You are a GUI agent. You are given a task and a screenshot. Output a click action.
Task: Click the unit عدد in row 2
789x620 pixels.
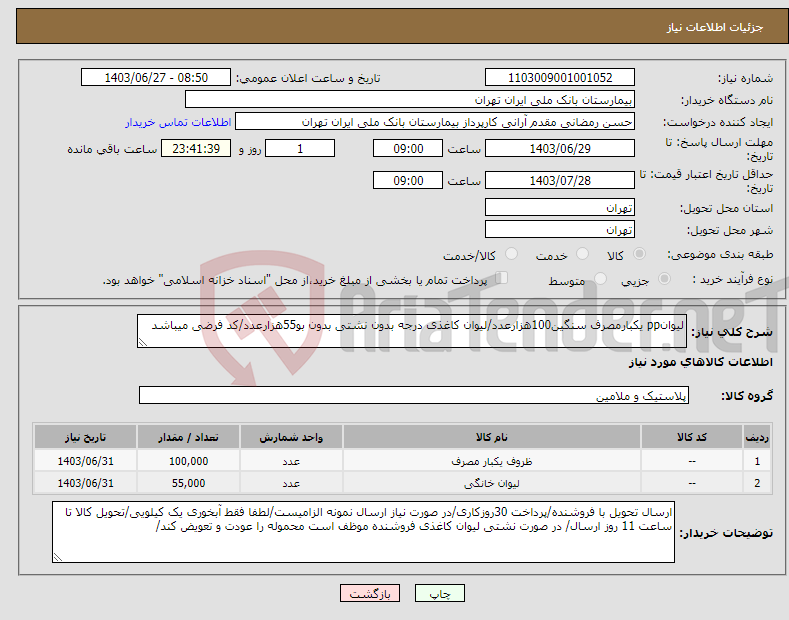pos(291,483)
